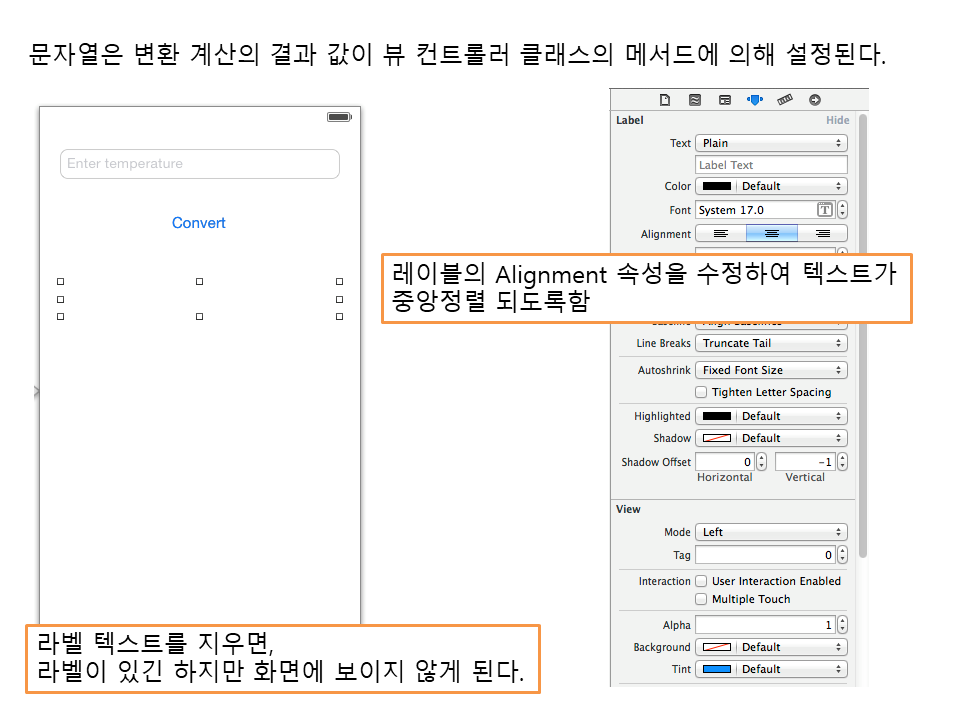Expand the Line Breaks Truncate Tail dropdown
960x720 pixels.
(x=771, y=343)
